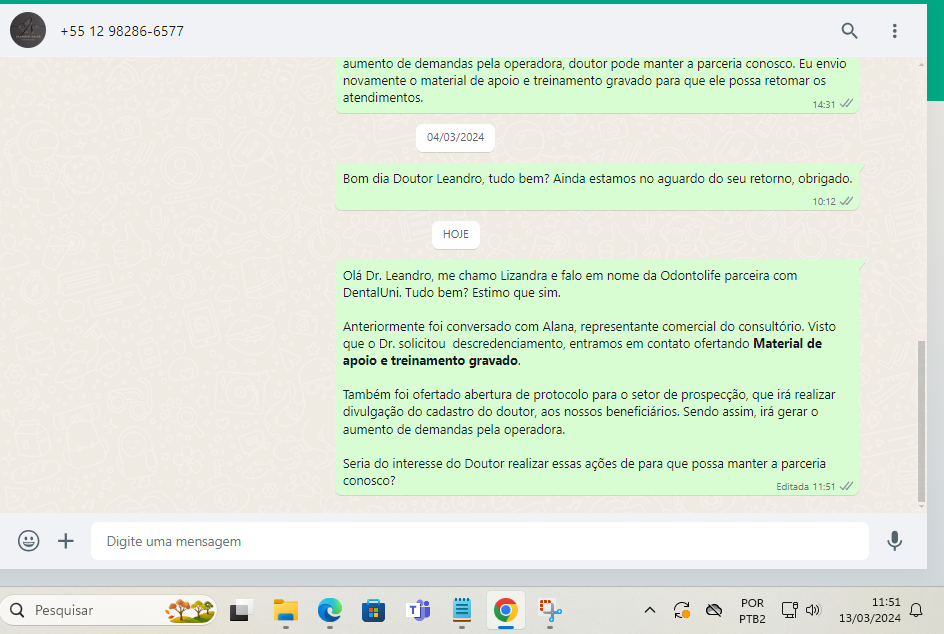The image size is (944, 634).
Task: Click the OneDrive cloud tray icon
Action: pos(713,610)
